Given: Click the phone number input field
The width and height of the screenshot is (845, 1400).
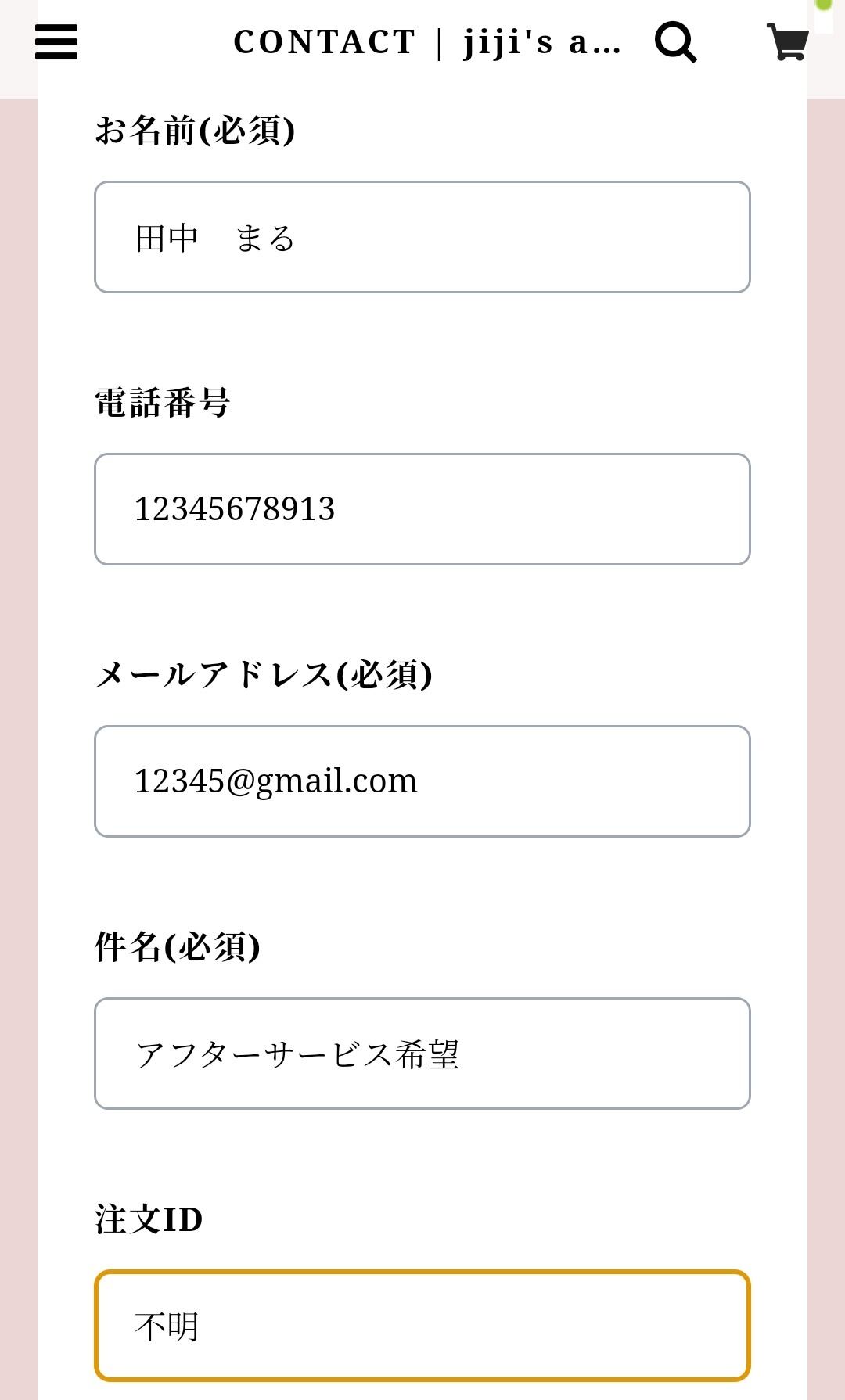Looking at the screenshot, I should click(422, 509).
